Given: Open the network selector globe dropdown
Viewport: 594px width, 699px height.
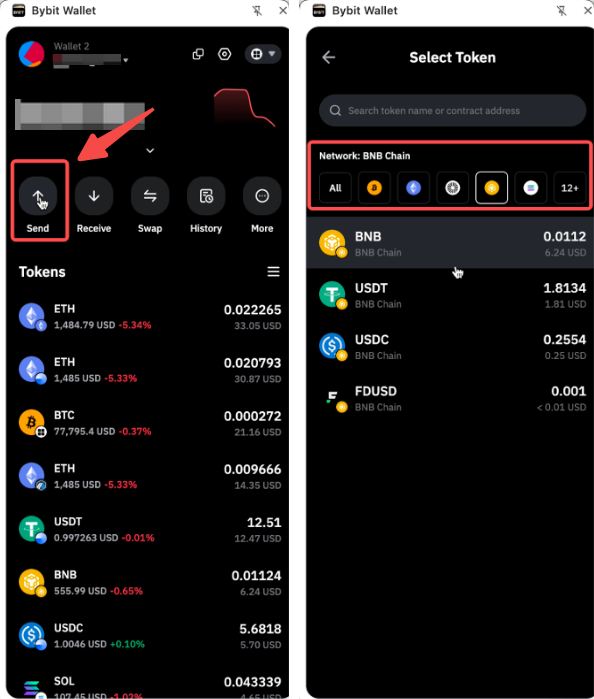Looking at the screenshot, I should [263, 54].
